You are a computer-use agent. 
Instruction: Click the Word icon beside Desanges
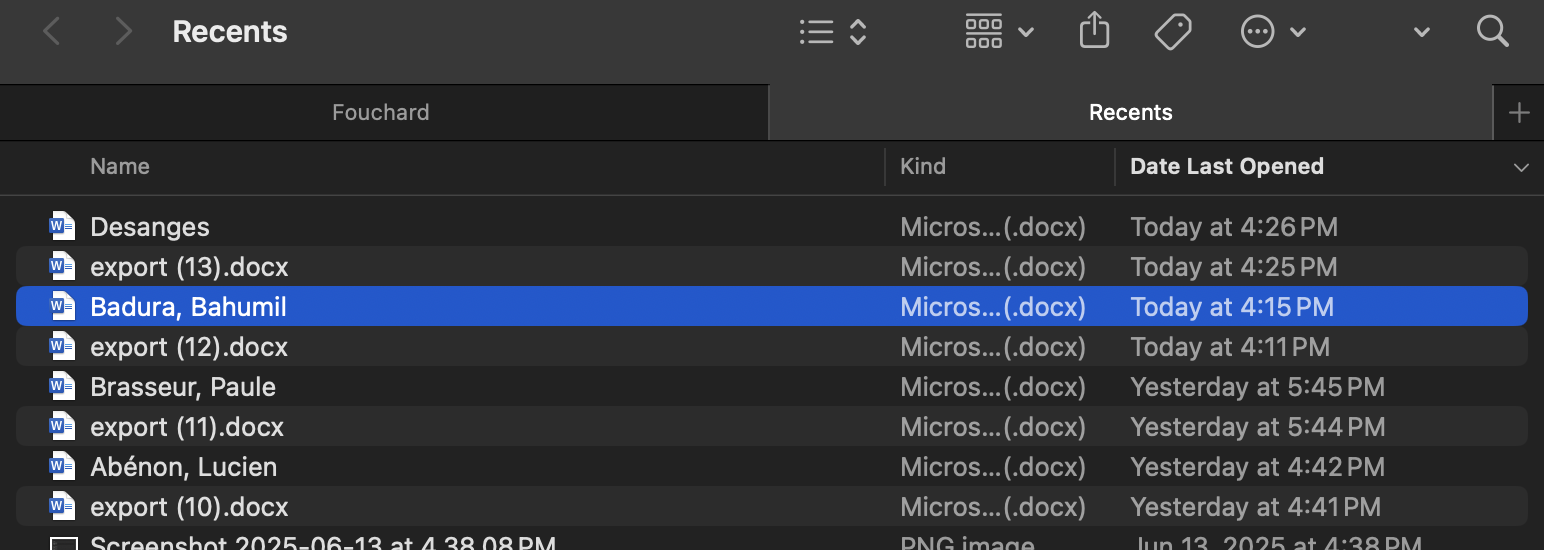62,227
